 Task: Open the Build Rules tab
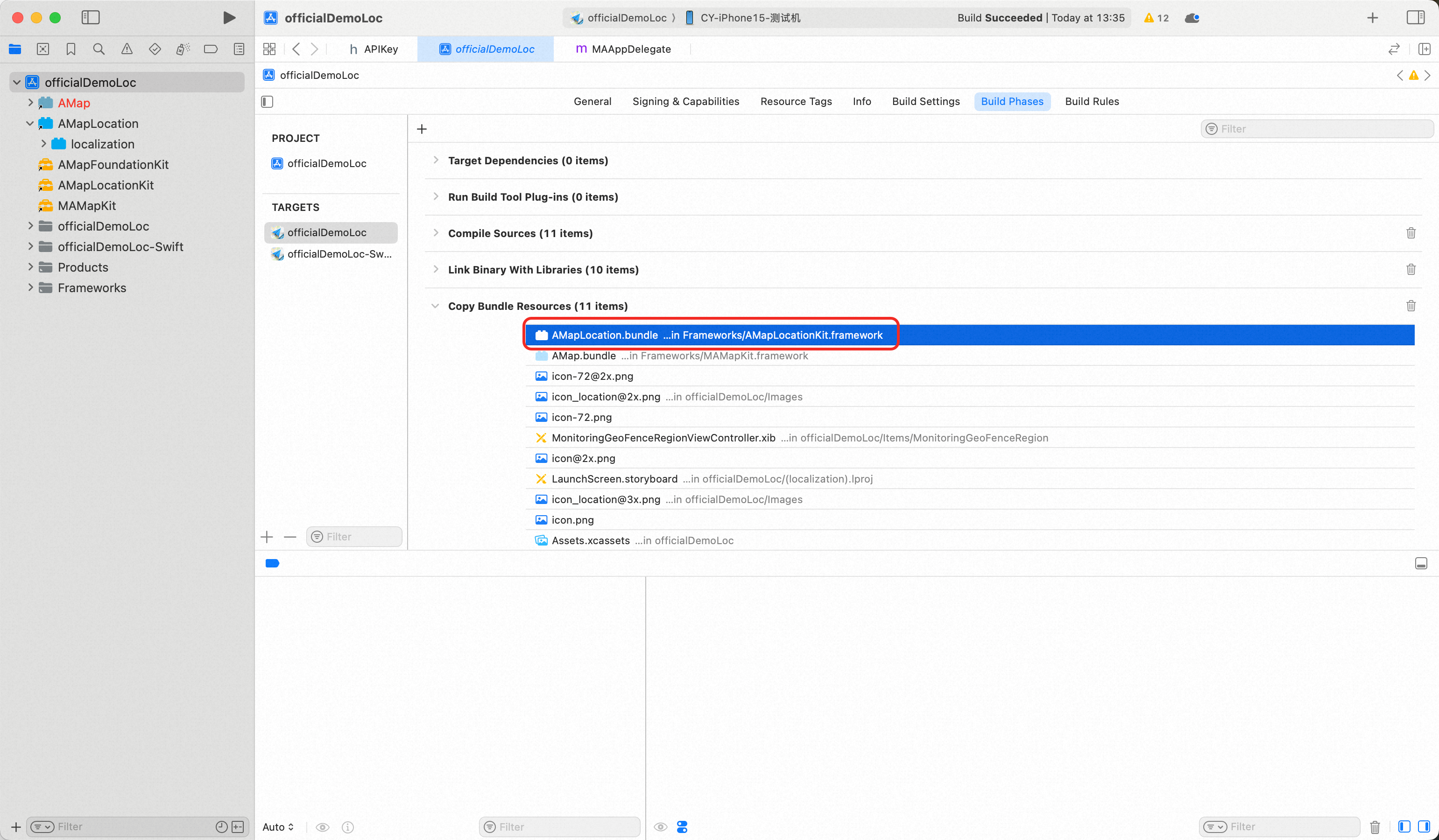[x=1092, y=102]
